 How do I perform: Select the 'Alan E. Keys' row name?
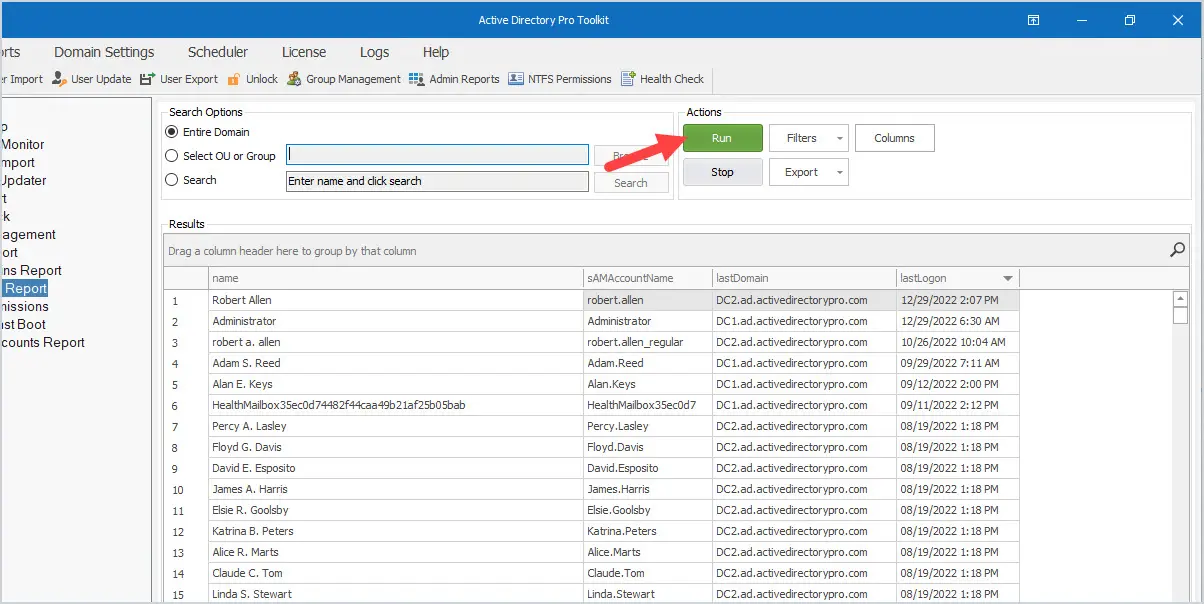(395, 384)
